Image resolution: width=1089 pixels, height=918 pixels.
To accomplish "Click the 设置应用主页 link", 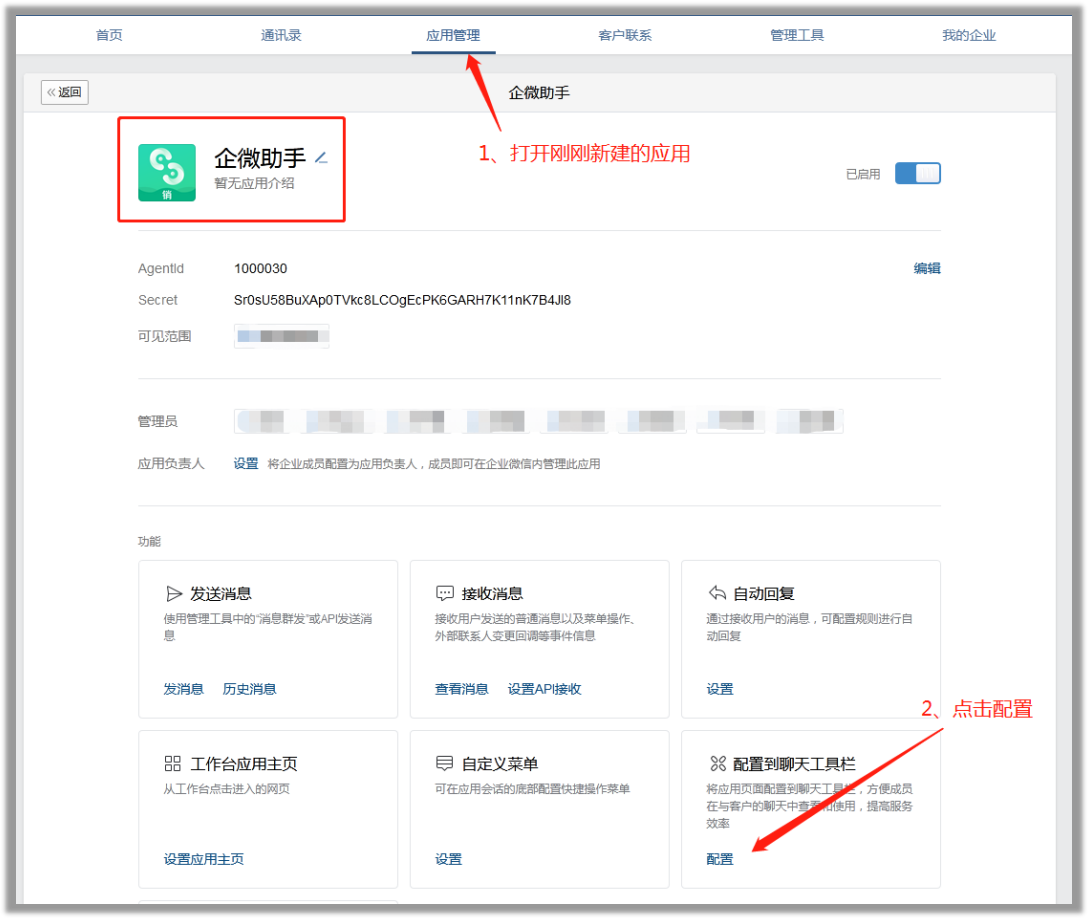I will point(203,859).
